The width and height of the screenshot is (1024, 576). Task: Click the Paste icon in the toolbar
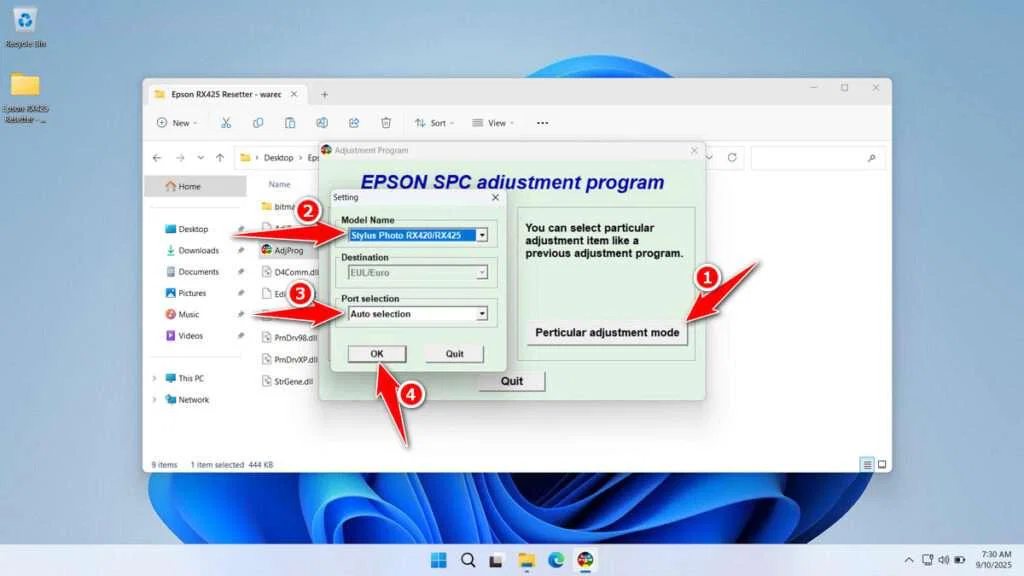[x=290, y=122]
